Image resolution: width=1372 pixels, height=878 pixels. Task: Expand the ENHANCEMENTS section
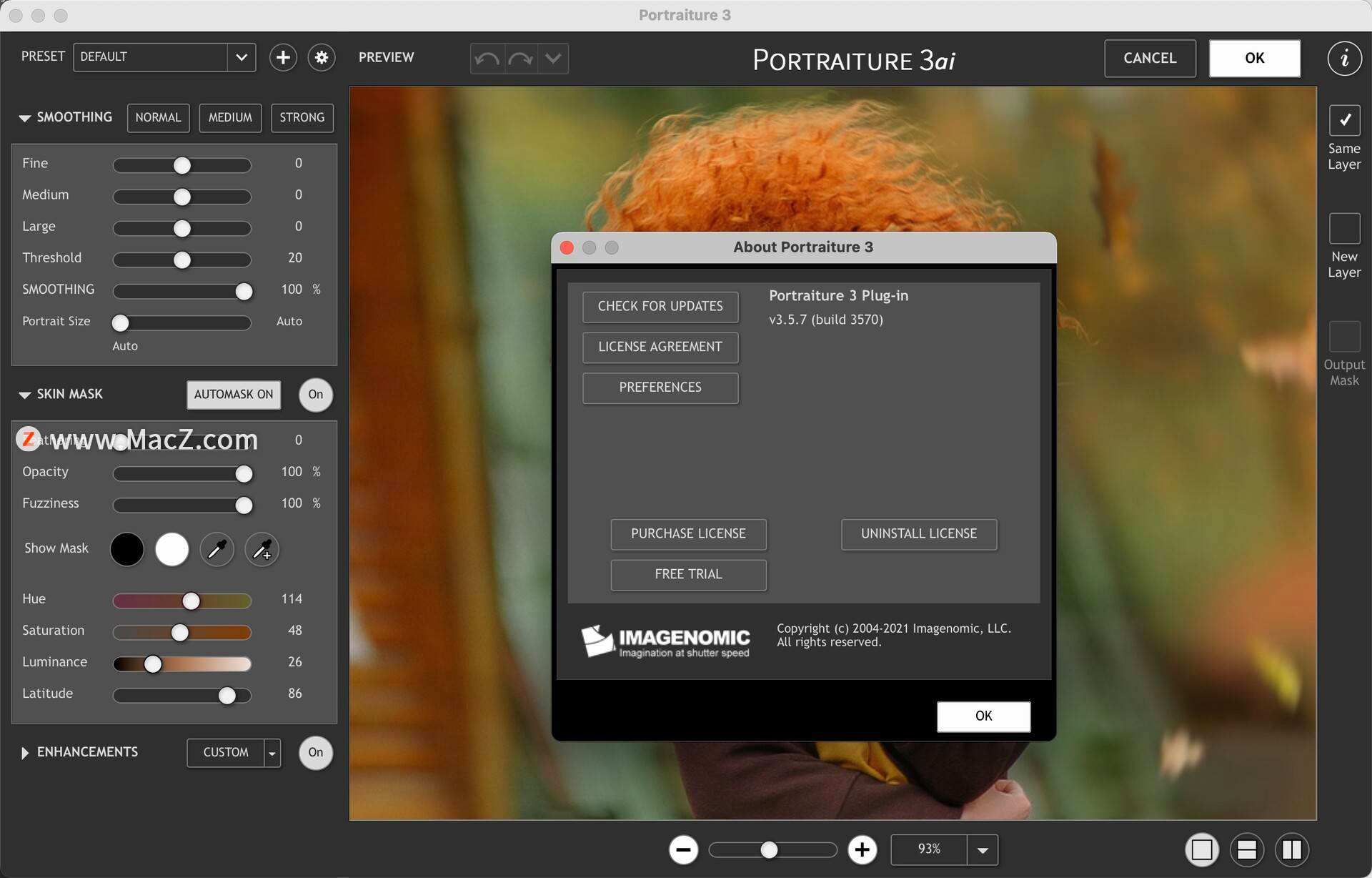(25, 753)
